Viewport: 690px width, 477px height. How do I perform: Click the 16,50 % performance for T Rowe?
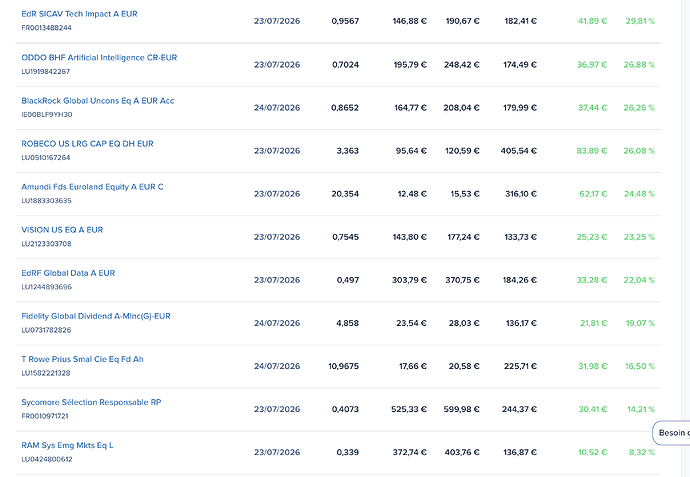pos(640,367)
